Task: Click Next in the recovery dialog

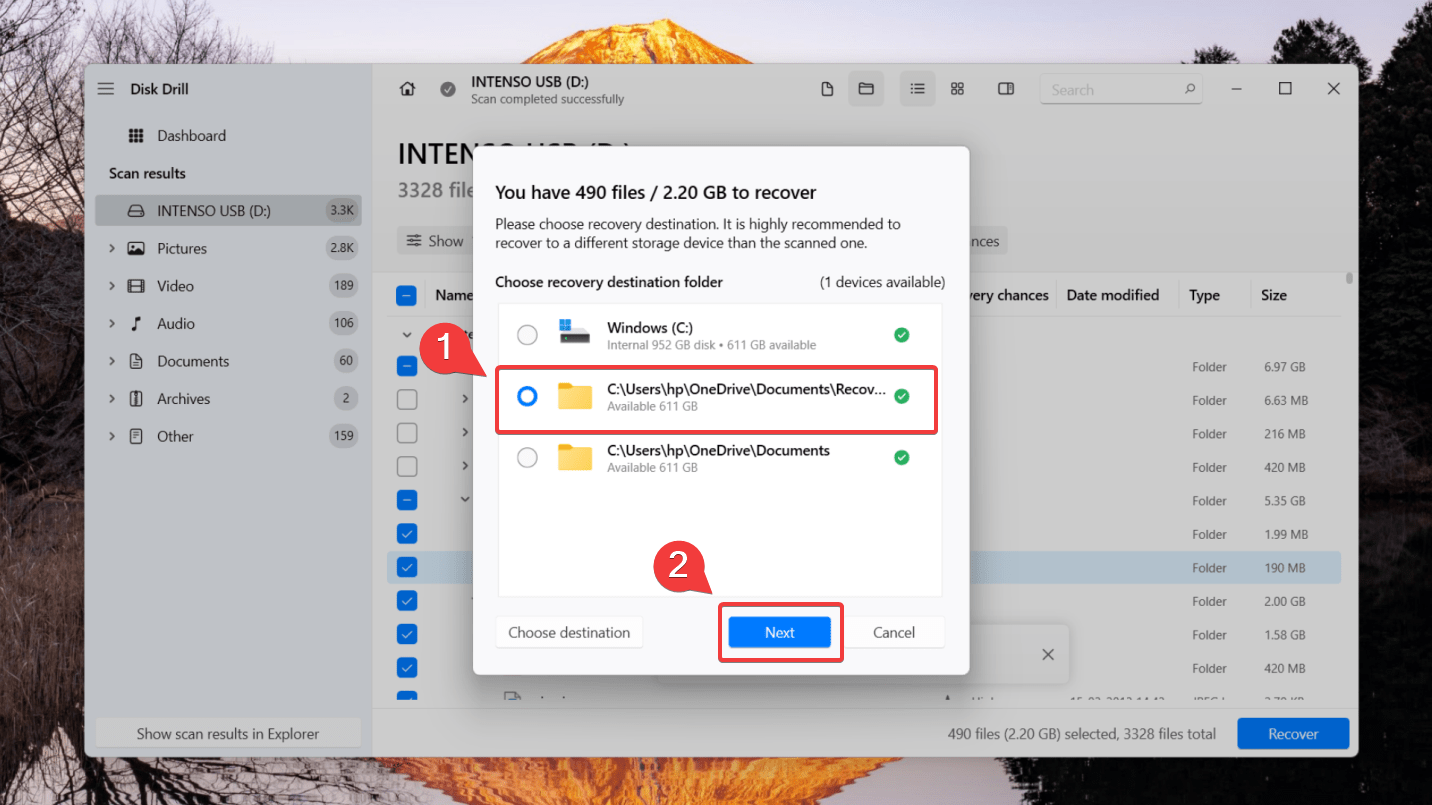Action: point(780,632)
